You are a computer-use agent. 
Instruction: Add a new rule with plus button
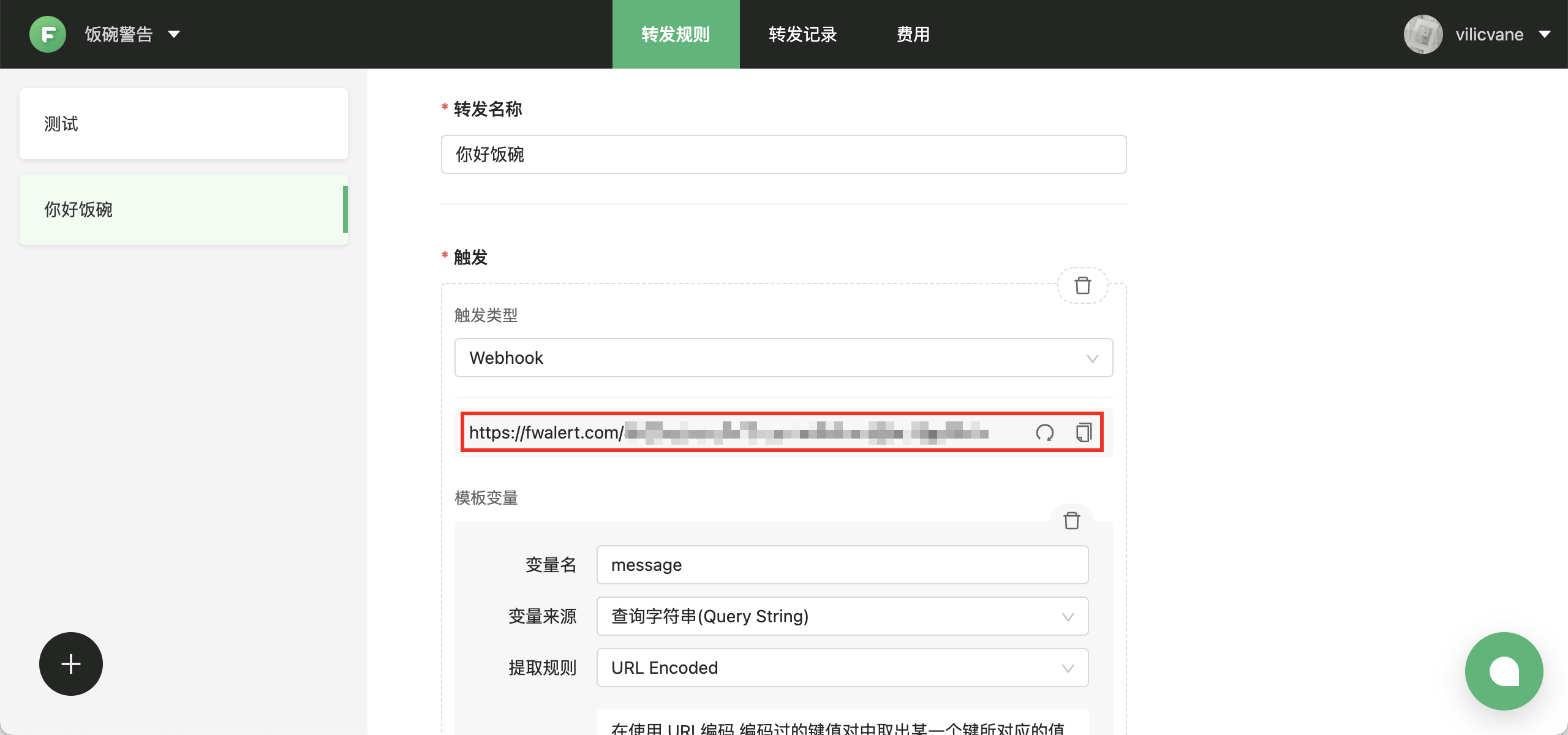[71, 664]
